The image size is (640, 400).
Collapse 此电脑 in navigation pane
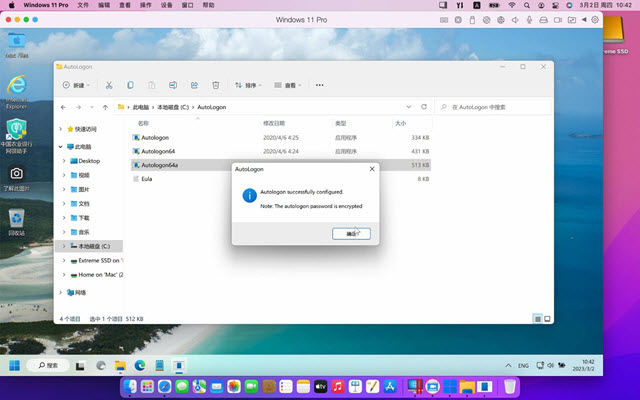pyautogui.click(x=60, y=147)
